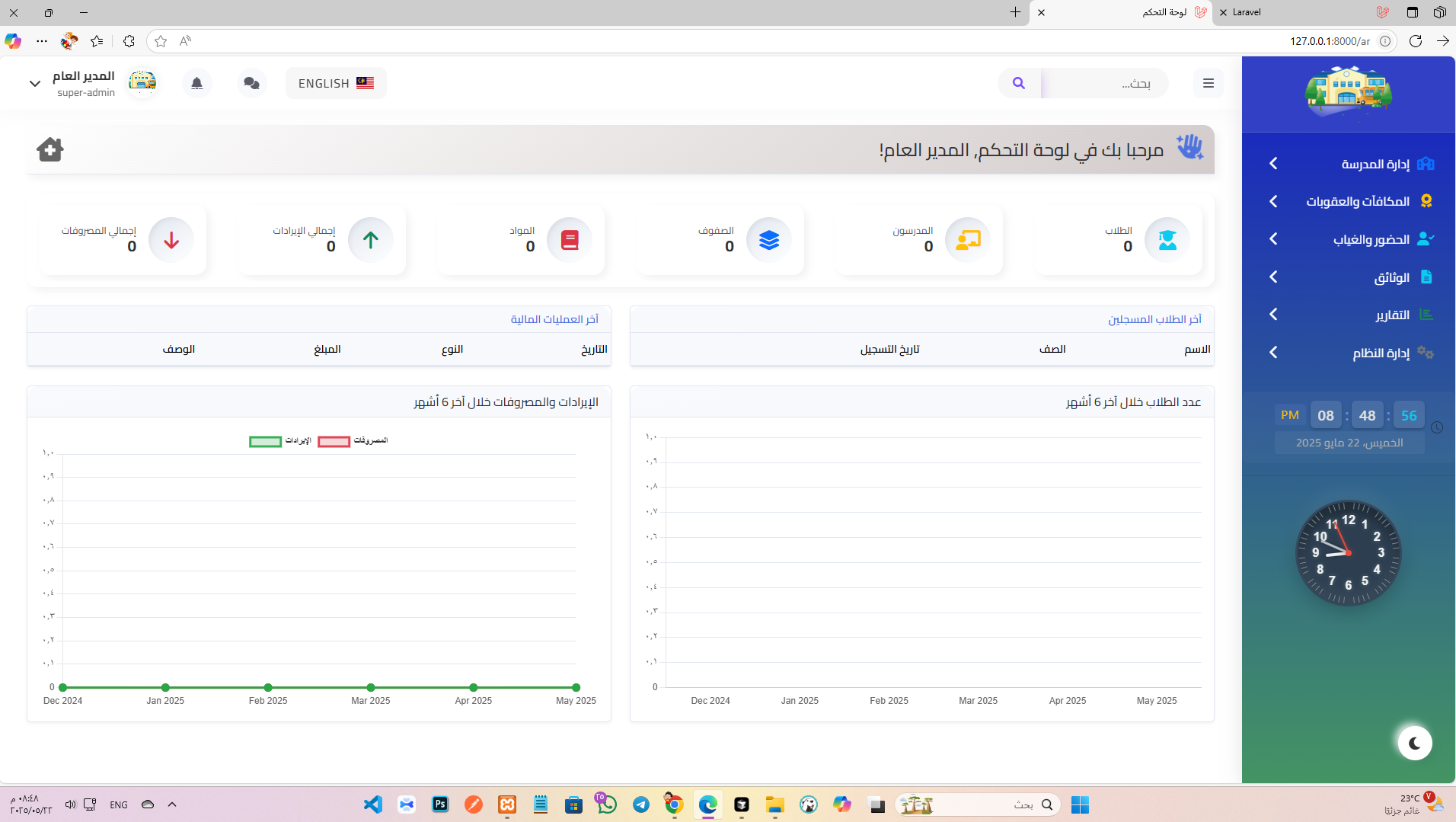
Task: Open the hamburger menu button near search
Action: (1207, 83)
